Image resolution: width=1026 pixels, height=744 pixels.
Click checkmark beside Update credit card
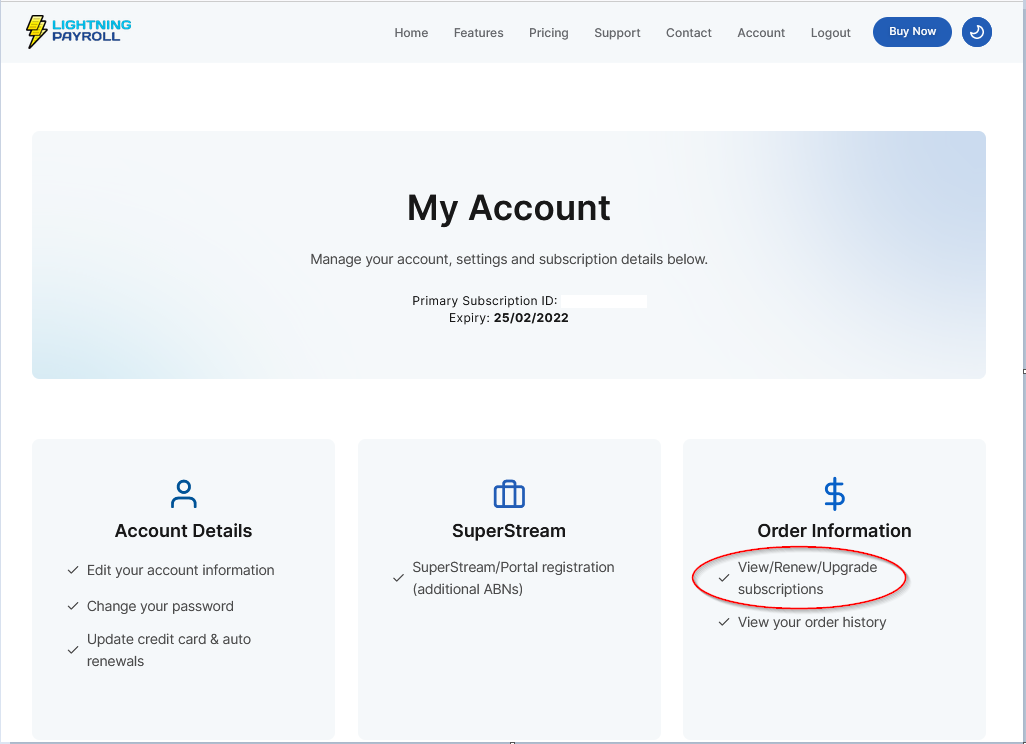pos(73,650)
